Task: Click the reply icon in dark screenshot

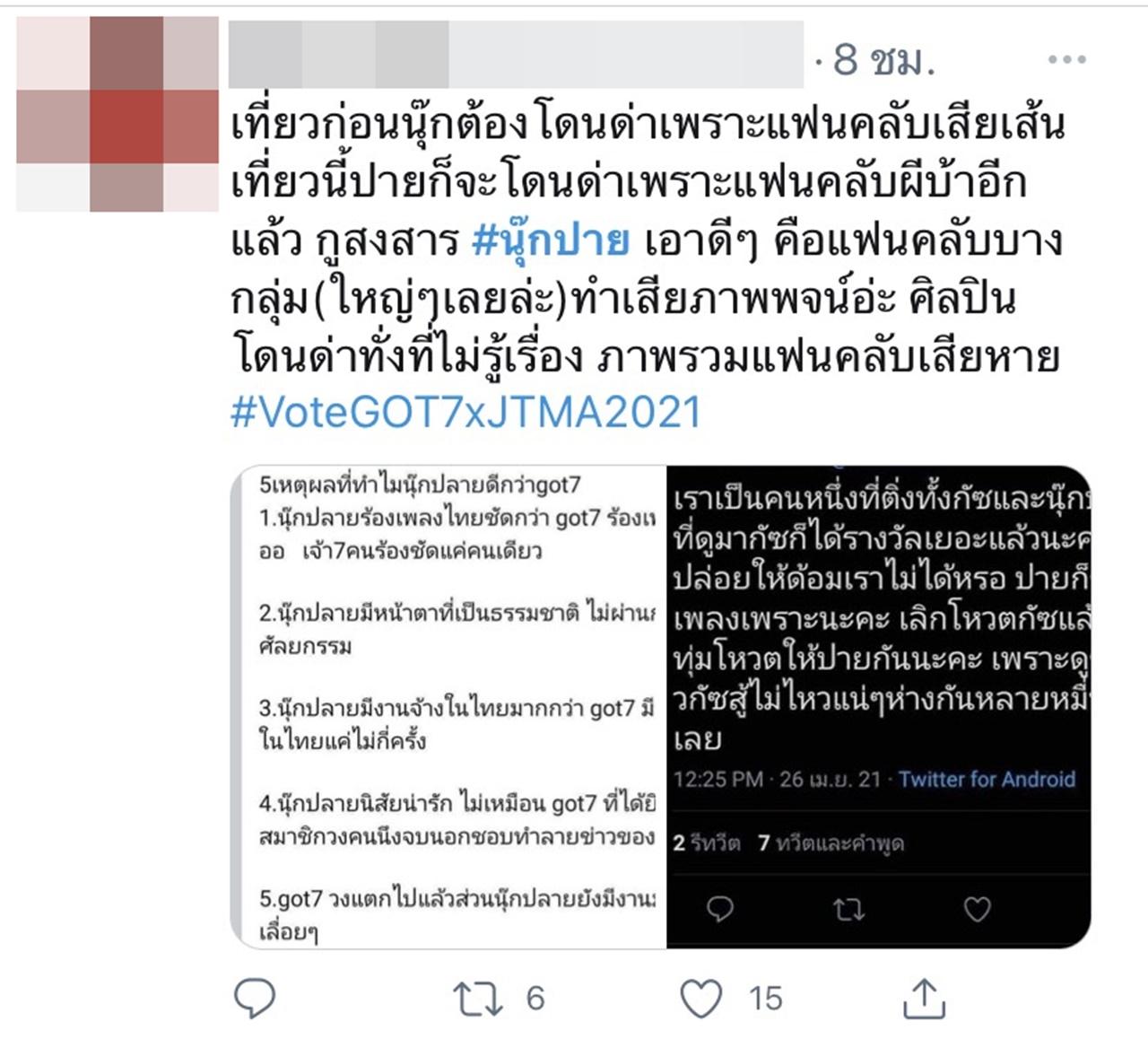Action: [720, 910]
